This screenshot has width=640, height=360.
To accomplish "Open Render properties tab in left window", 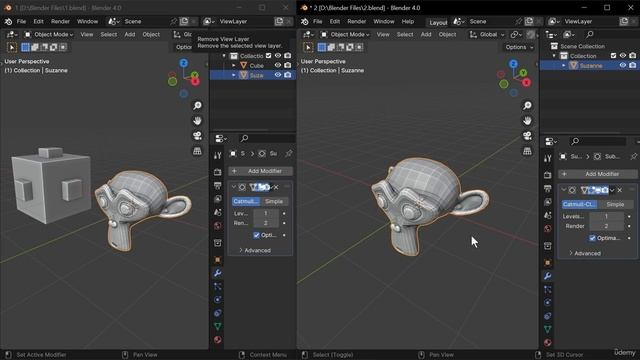I will [x=218, y=172].
